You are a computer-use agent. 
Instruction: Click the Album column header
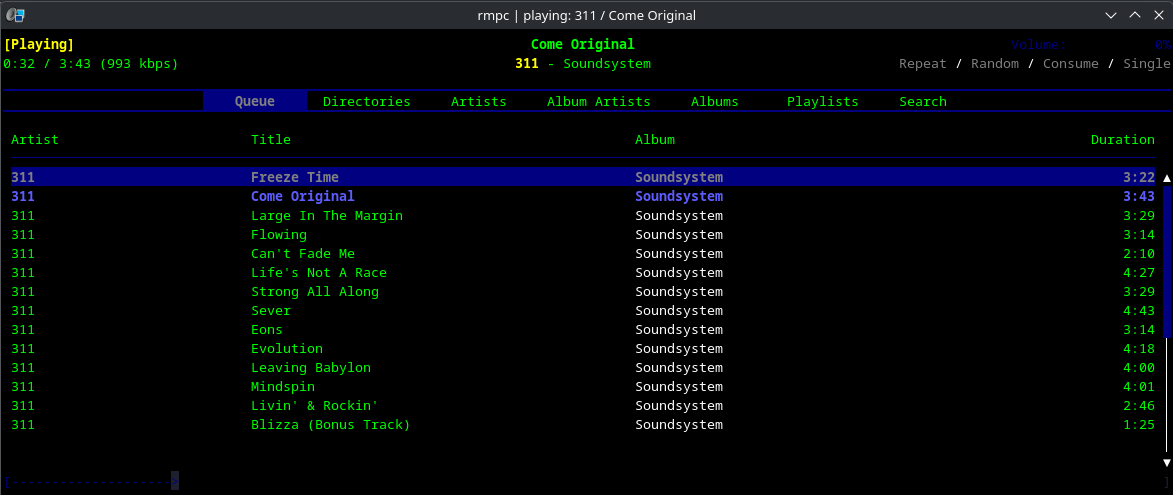click(x=655, y=140)
